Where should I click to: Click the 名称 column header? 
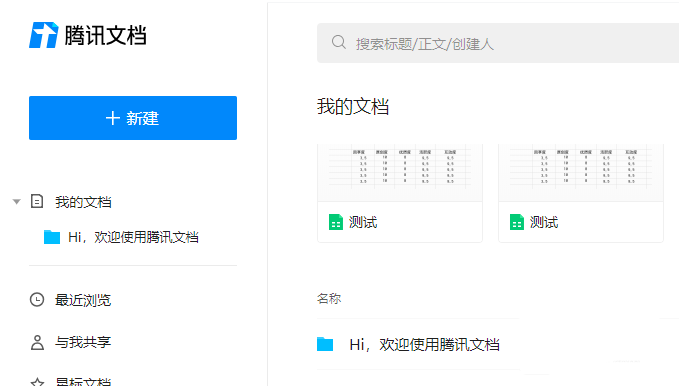329,298
